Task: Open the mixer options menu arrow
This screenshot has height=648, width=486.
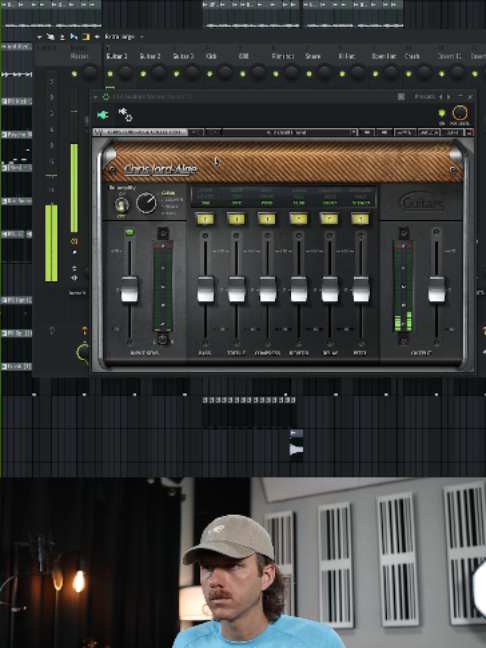Action: coord(40,37)
